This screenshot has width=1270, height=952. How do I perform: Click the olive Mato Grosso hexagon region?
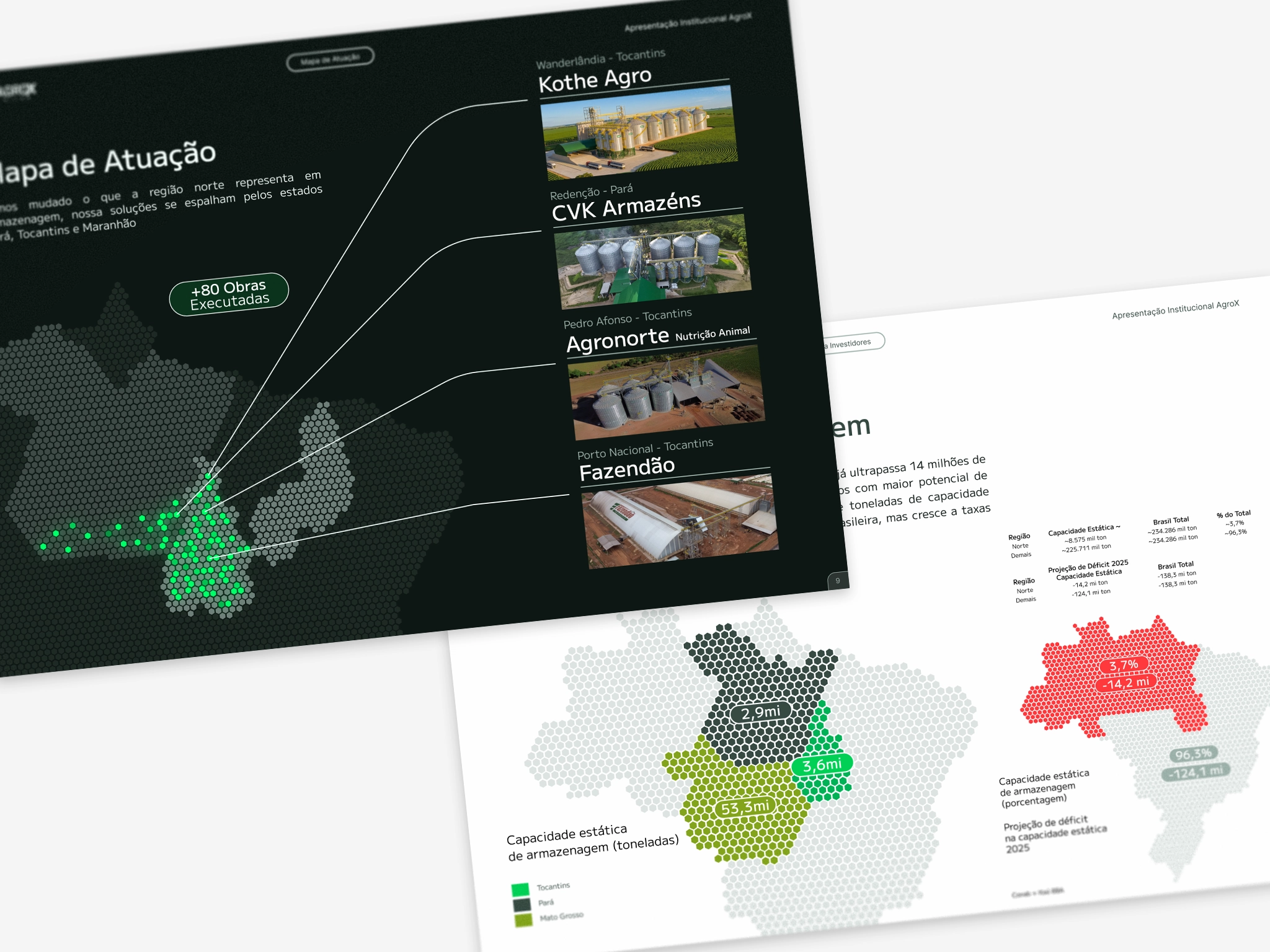tap(737, 800)
